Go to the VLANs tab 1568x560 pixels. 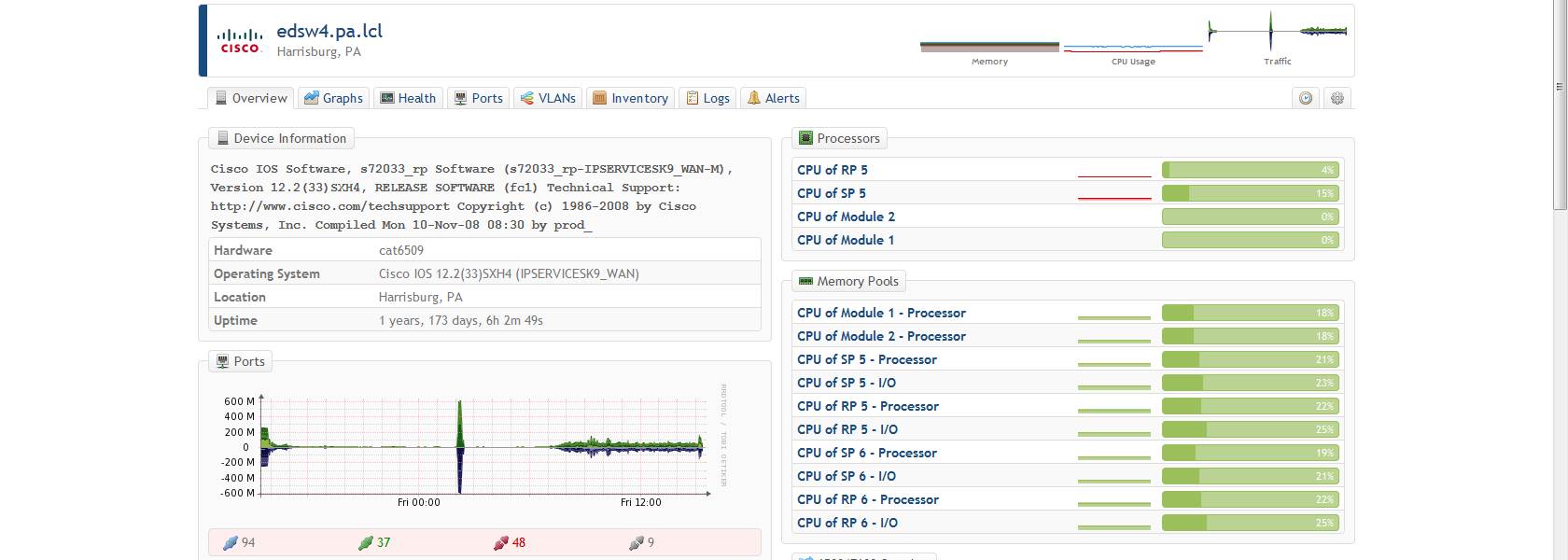(548, 98)
